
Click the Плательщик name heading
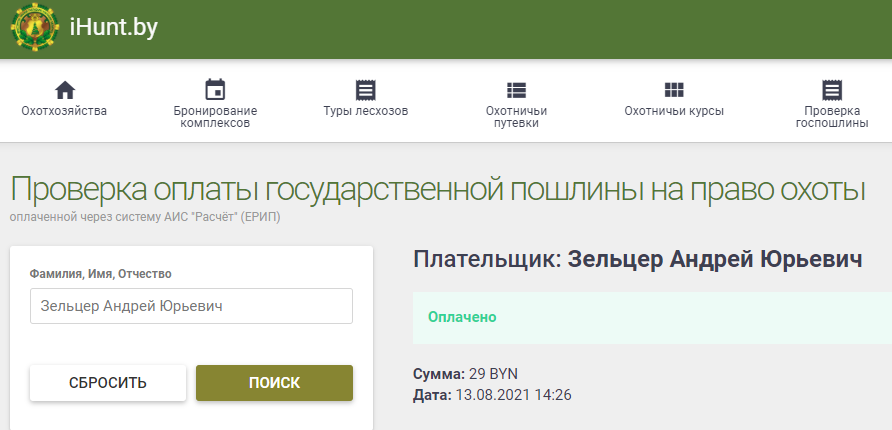(637, 259)
